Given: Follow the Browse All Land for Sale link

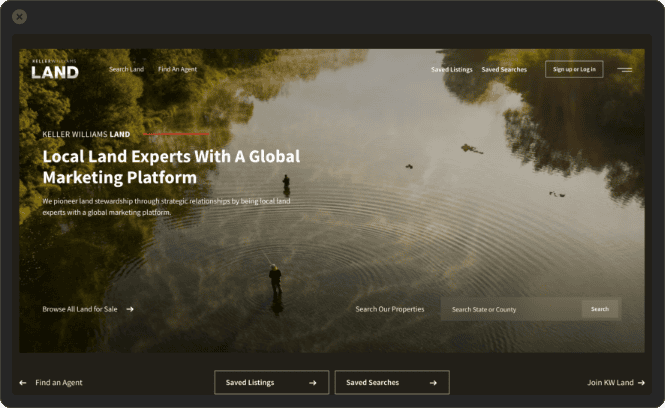Looking at the screenshot, I should (x=79, y=309).
